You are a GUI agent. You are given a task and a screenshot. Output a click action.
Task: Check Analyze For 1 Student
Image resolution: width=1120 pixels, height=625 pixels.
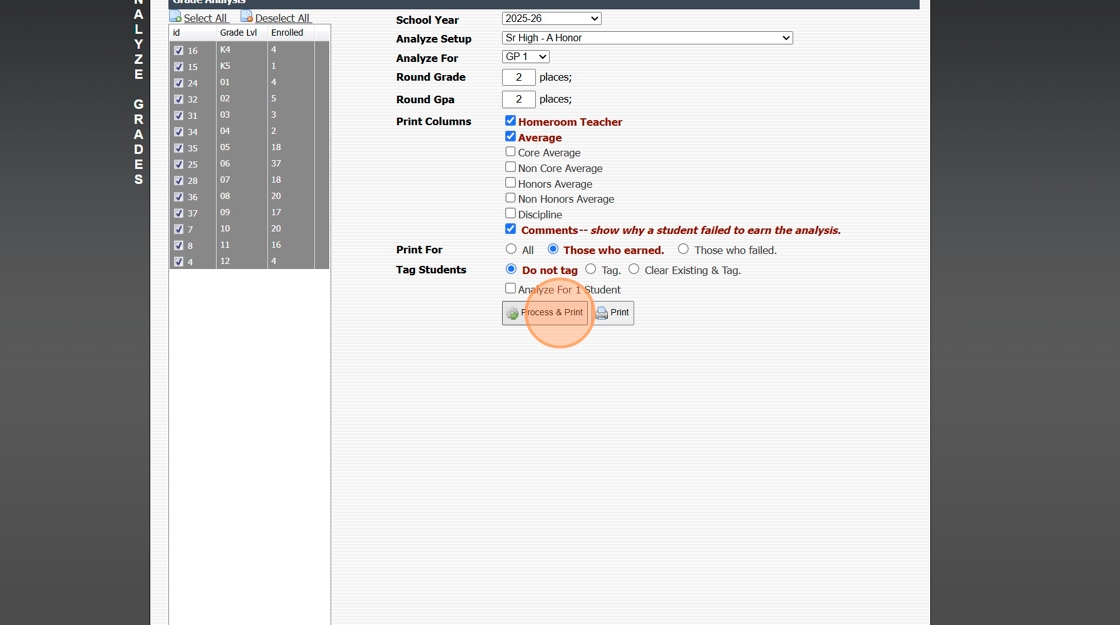click(510, 289)
